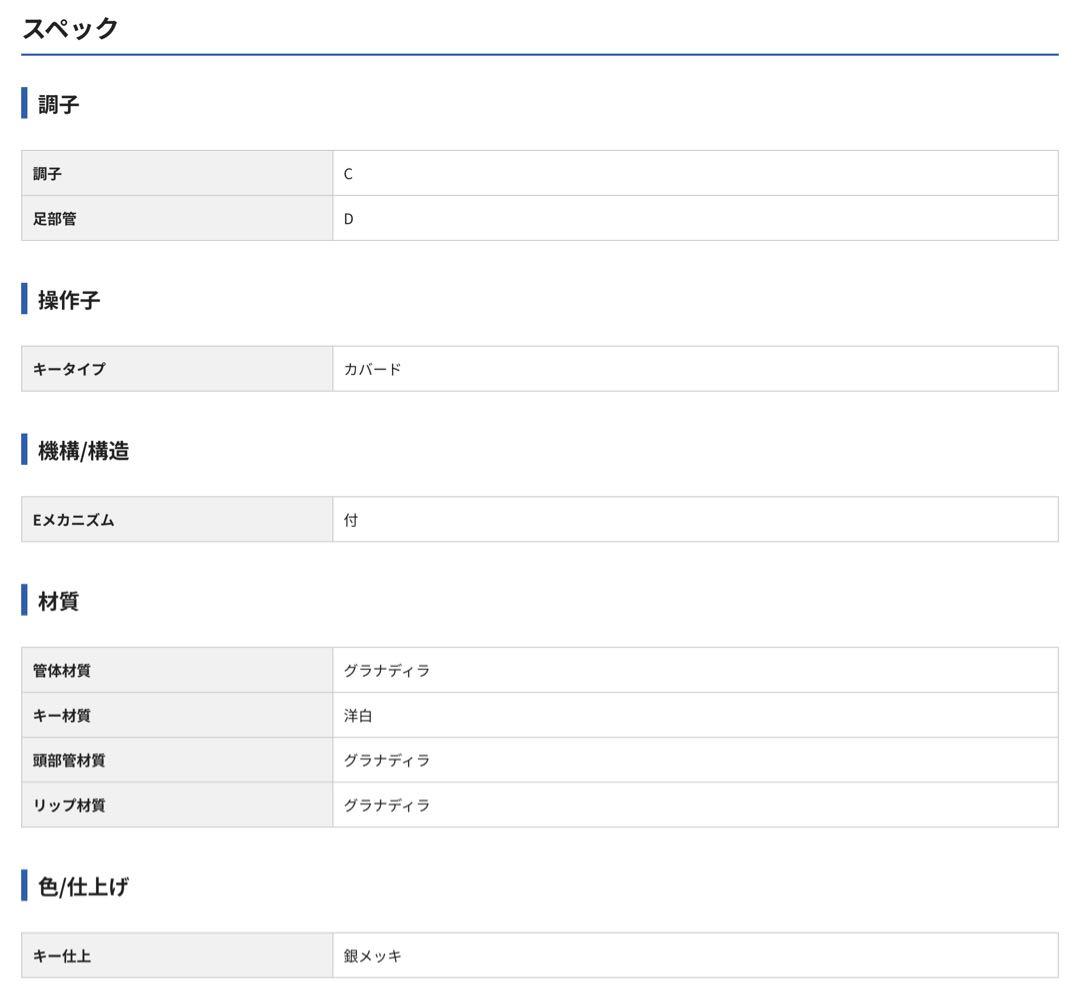Click the 調子 row label in the table
The image size is (1080, 1000).
point(47,174)
